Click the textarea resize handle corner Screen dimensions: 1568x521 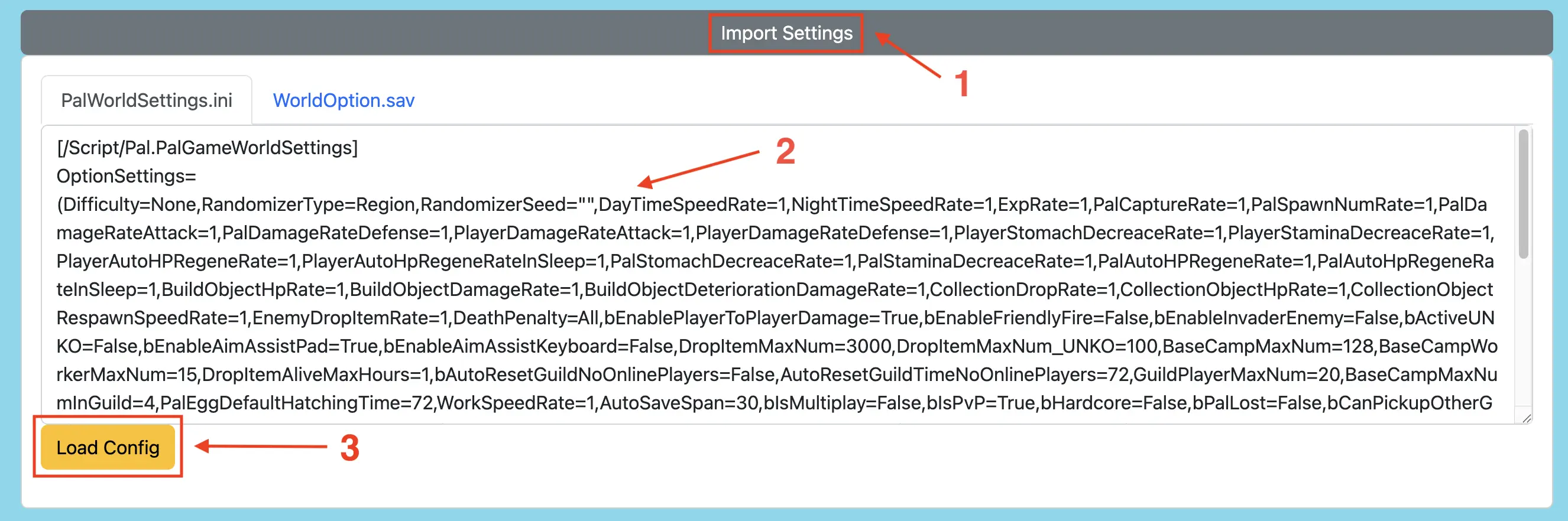pyautogui.click(x=1526, y=418)
